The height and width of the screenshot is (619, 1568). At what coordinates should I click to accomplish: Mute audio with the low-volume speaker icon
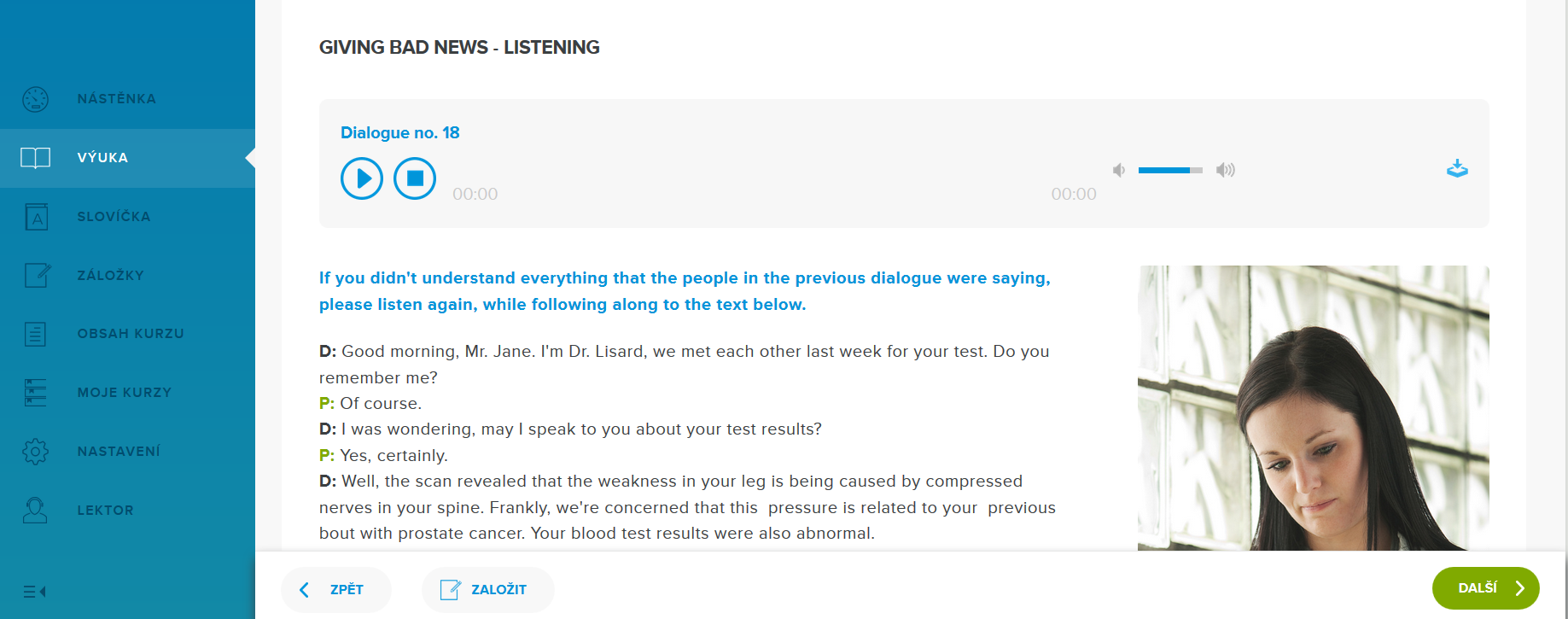(1119, 171)
